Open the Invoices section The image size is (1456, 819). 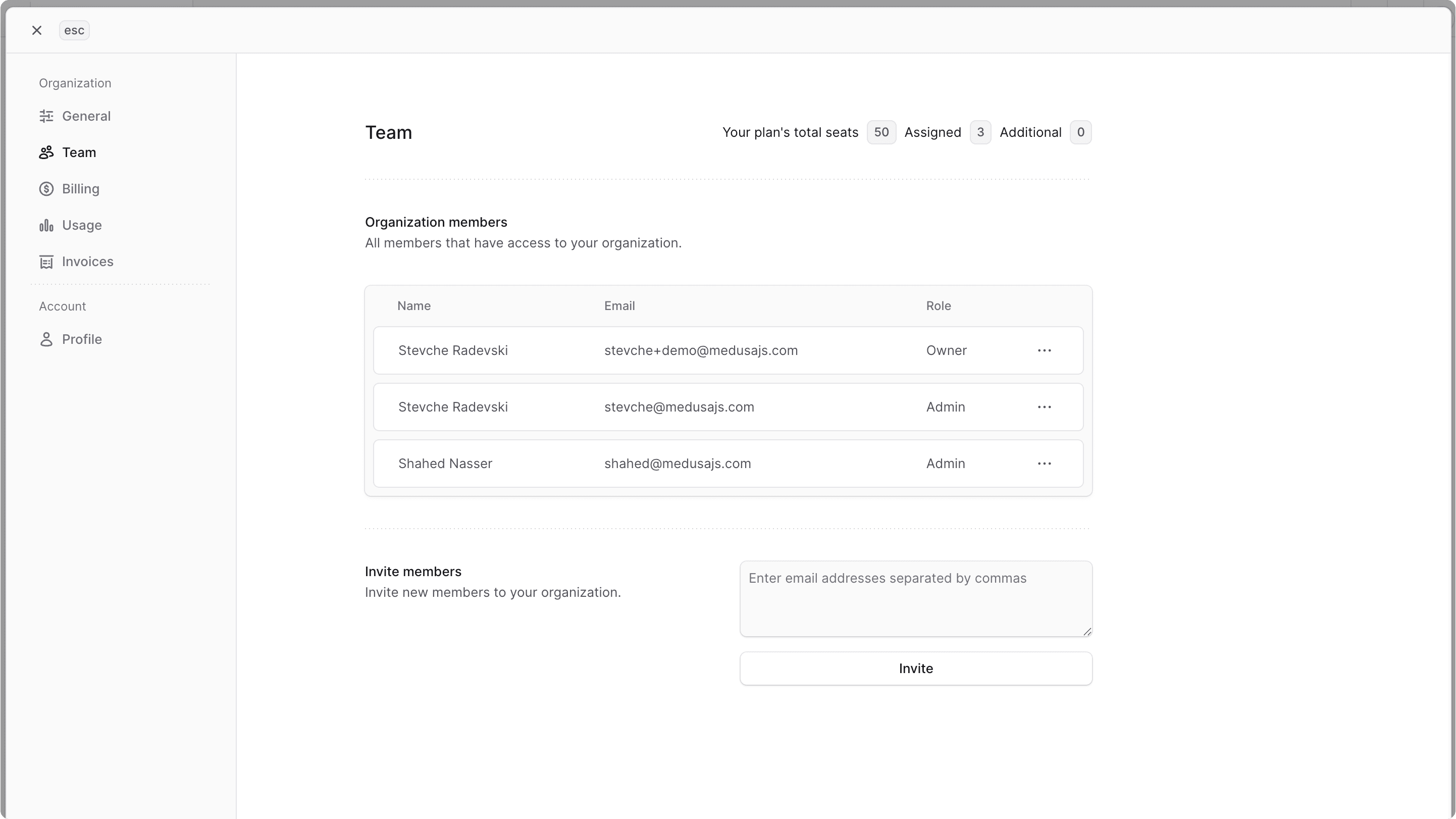[88, 262]
